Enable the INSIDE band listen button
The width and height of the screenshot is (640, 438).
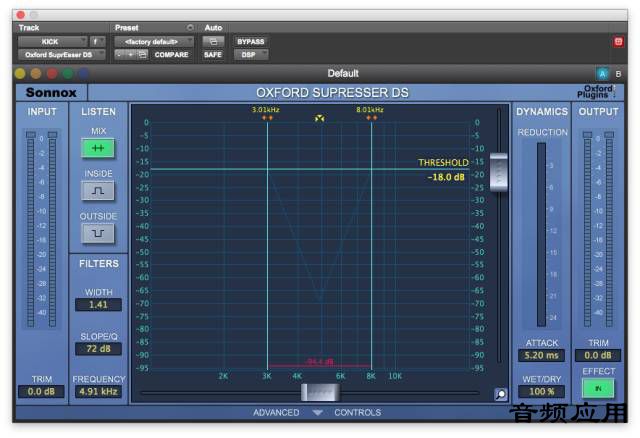pos(98,191)
